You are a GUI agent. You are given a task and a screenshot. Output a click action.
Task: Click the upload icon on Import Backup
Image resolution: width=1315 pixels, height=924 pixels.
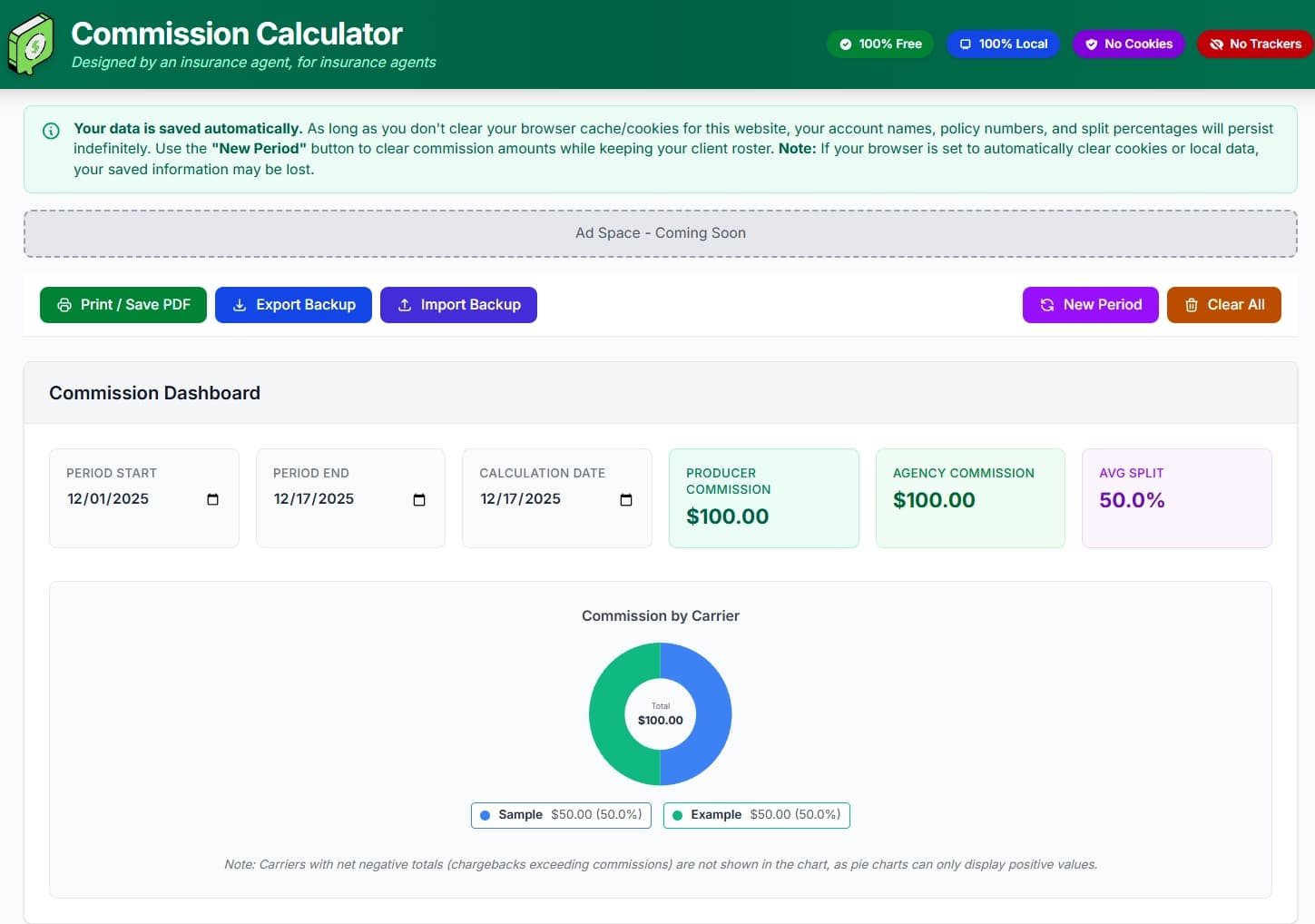click(405, 305)
